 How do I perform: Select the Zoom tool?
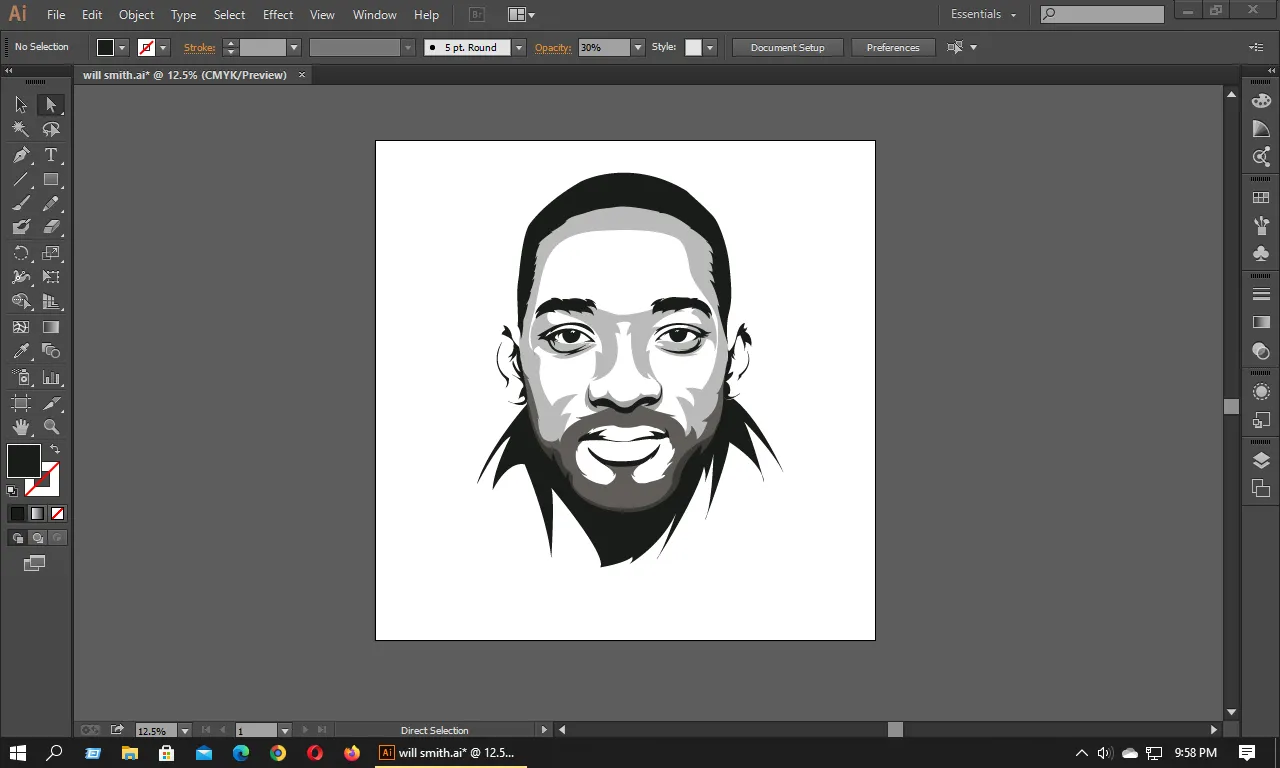(51, 427)
